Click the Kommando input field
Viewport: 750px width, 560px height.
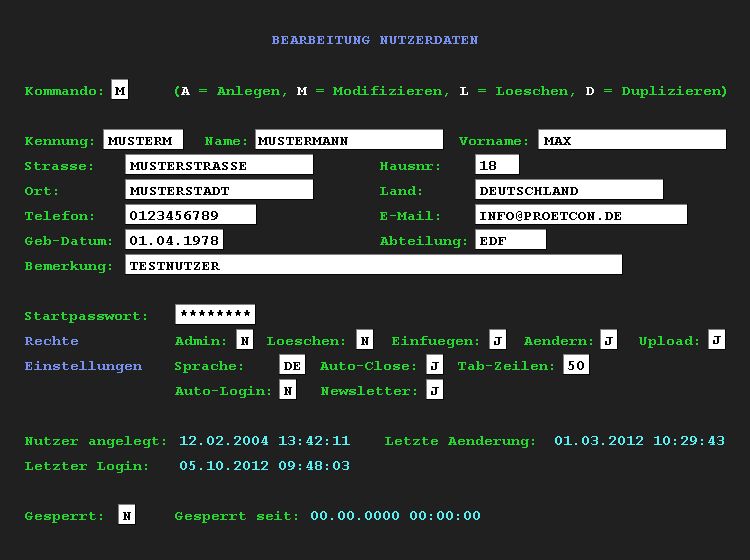pos(120,90)
